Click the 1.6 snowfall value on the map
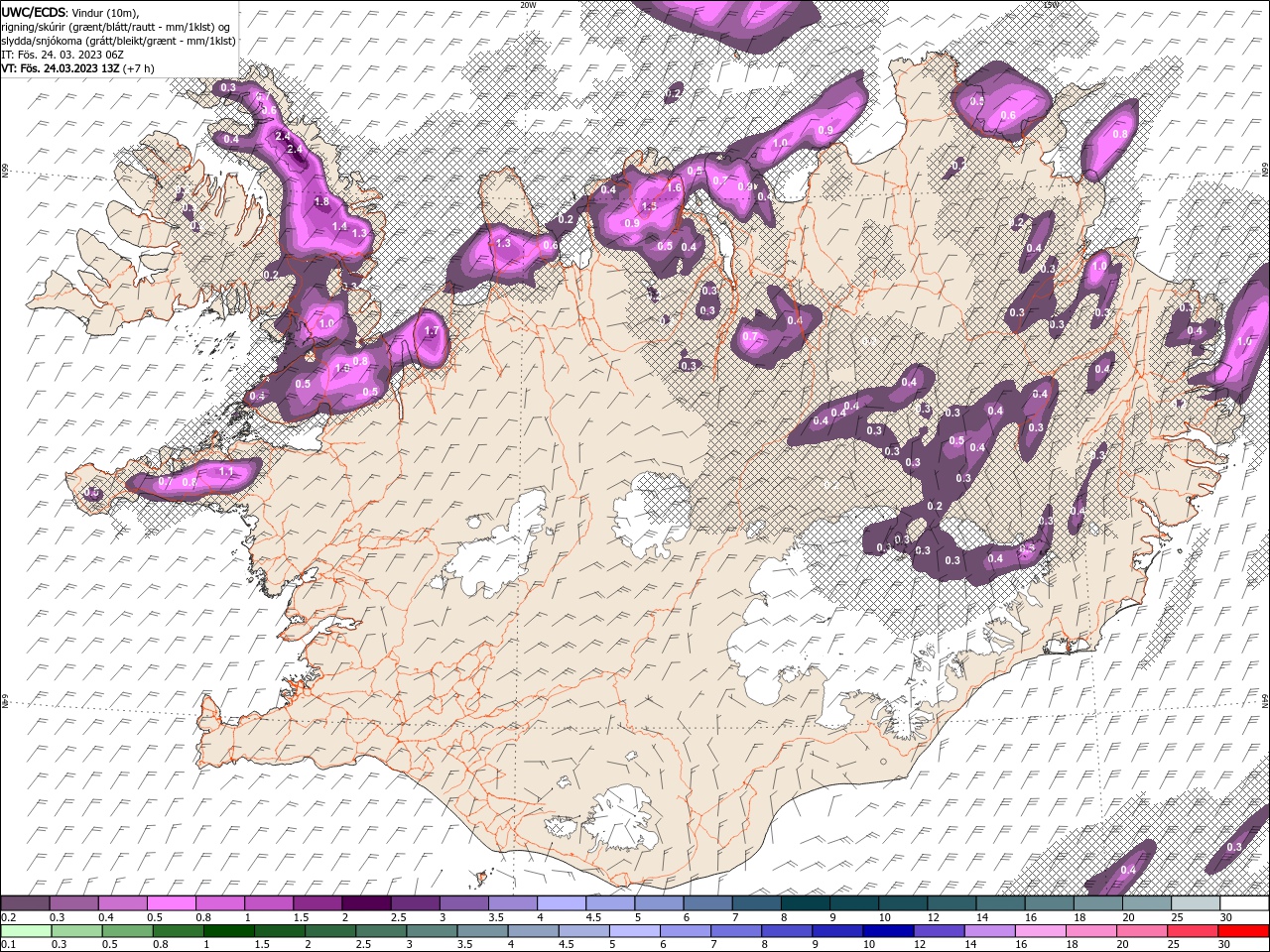 tap(675, 187)
